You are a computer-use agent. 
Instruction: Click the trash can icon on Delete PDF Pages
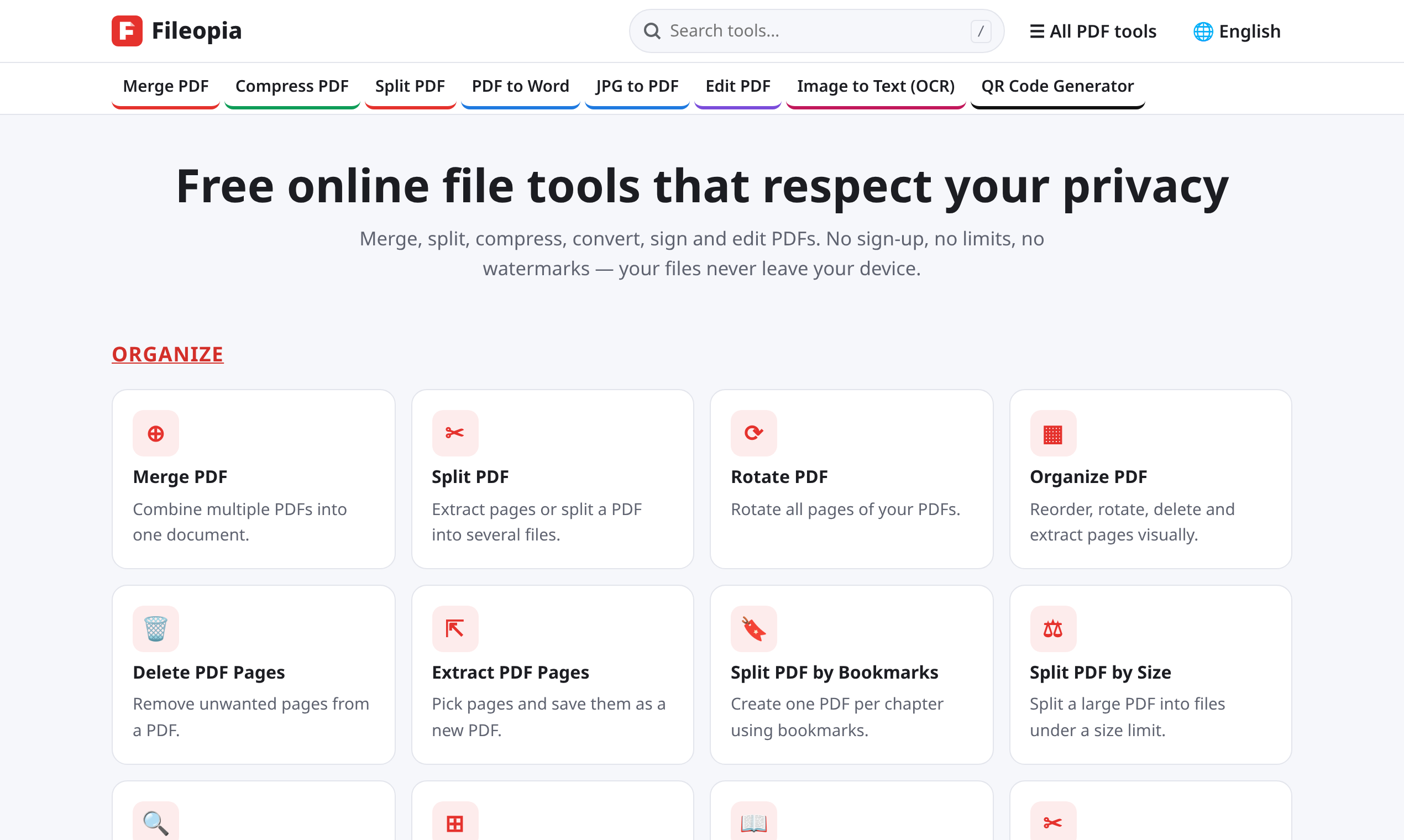click(156, 629)
